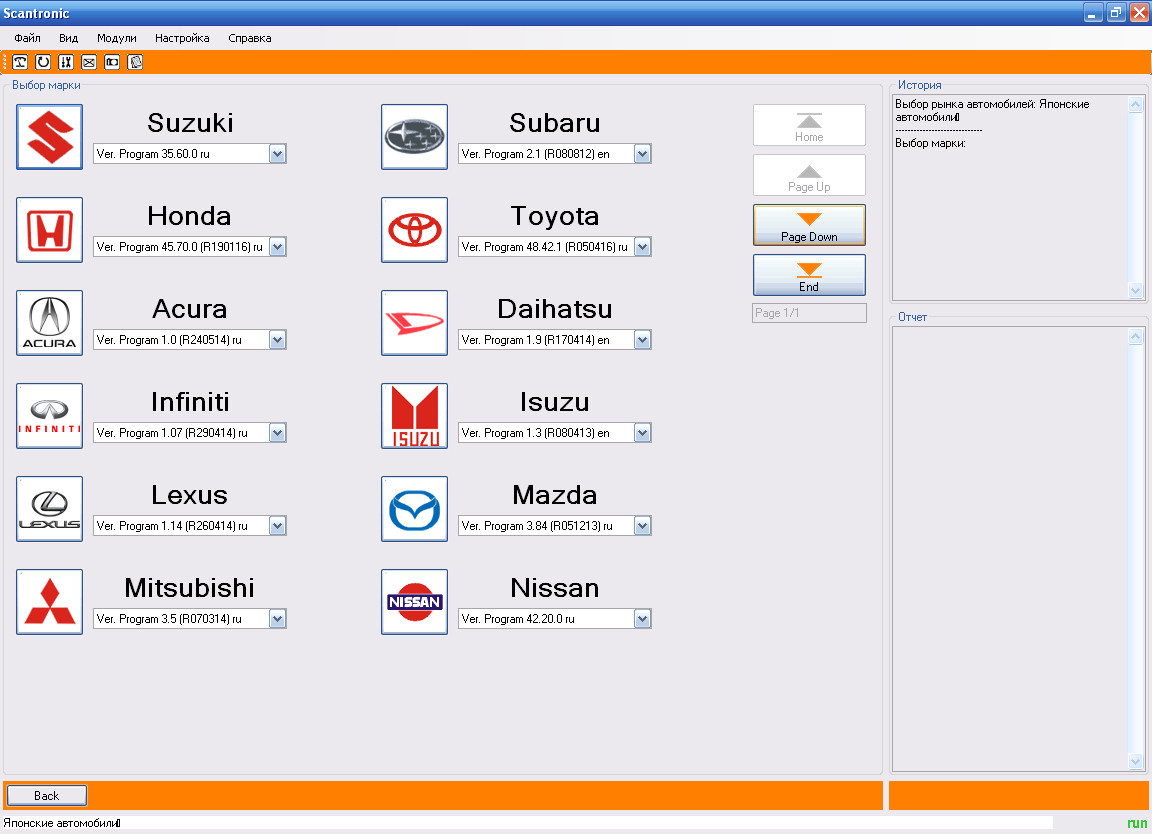Click the Infiniti brand name

click(190, 402)
